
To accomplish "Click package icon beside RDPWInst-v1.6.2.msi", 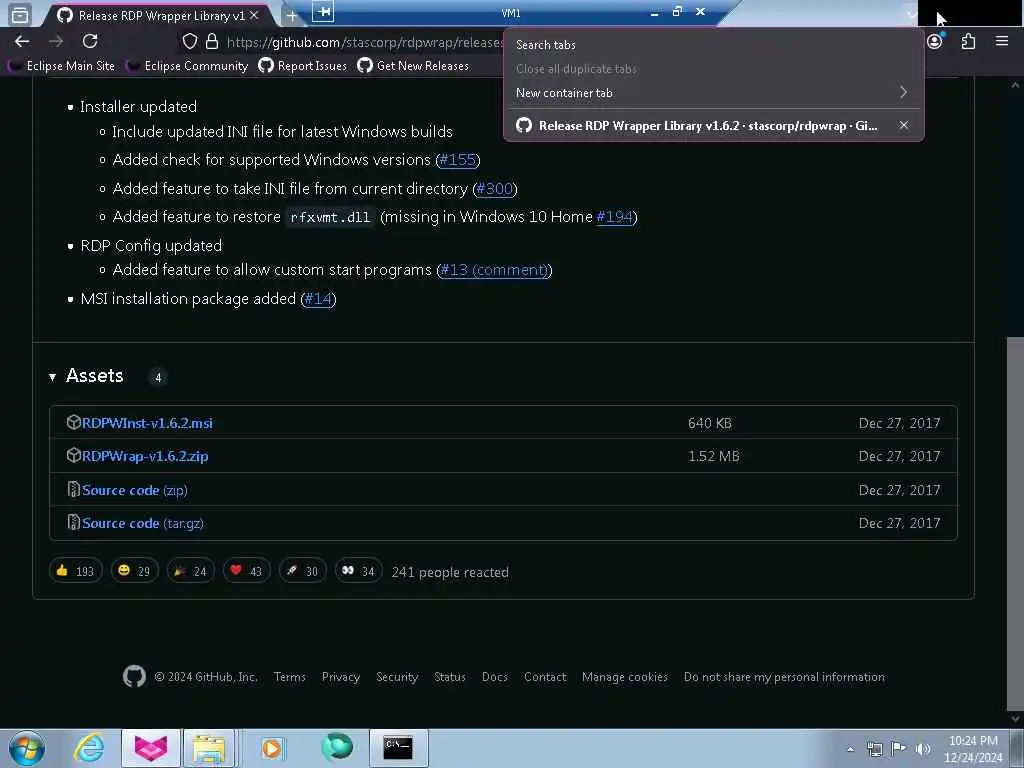I will point(74,422).
